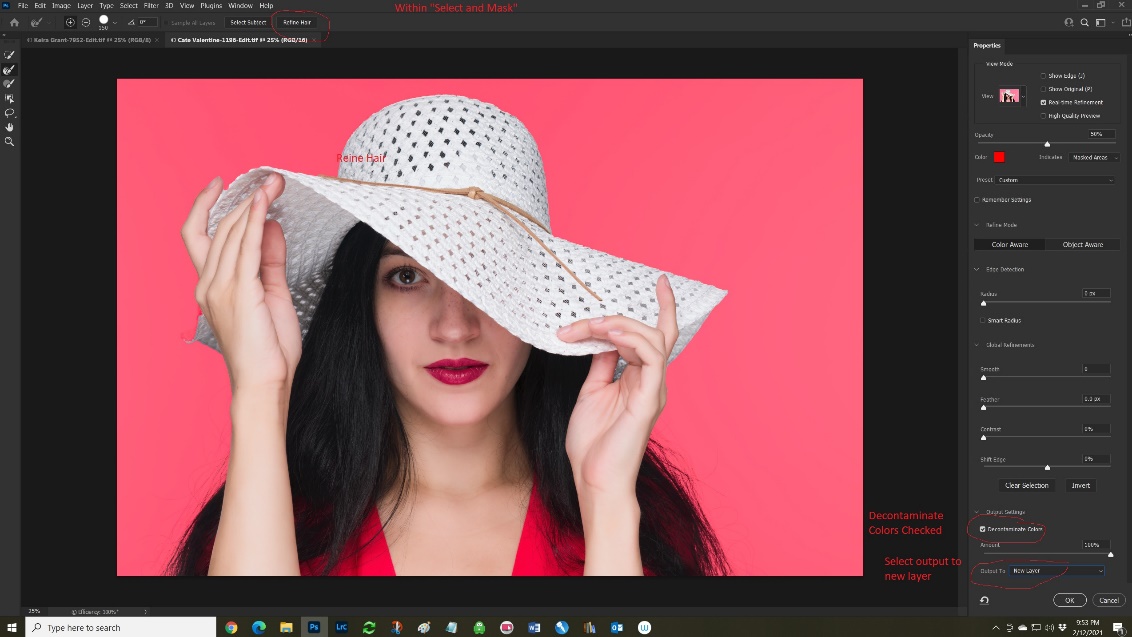Viewport: 1132px width, 637px height.
Task: Click the Refine Hair button
Action: pos(297,22)
